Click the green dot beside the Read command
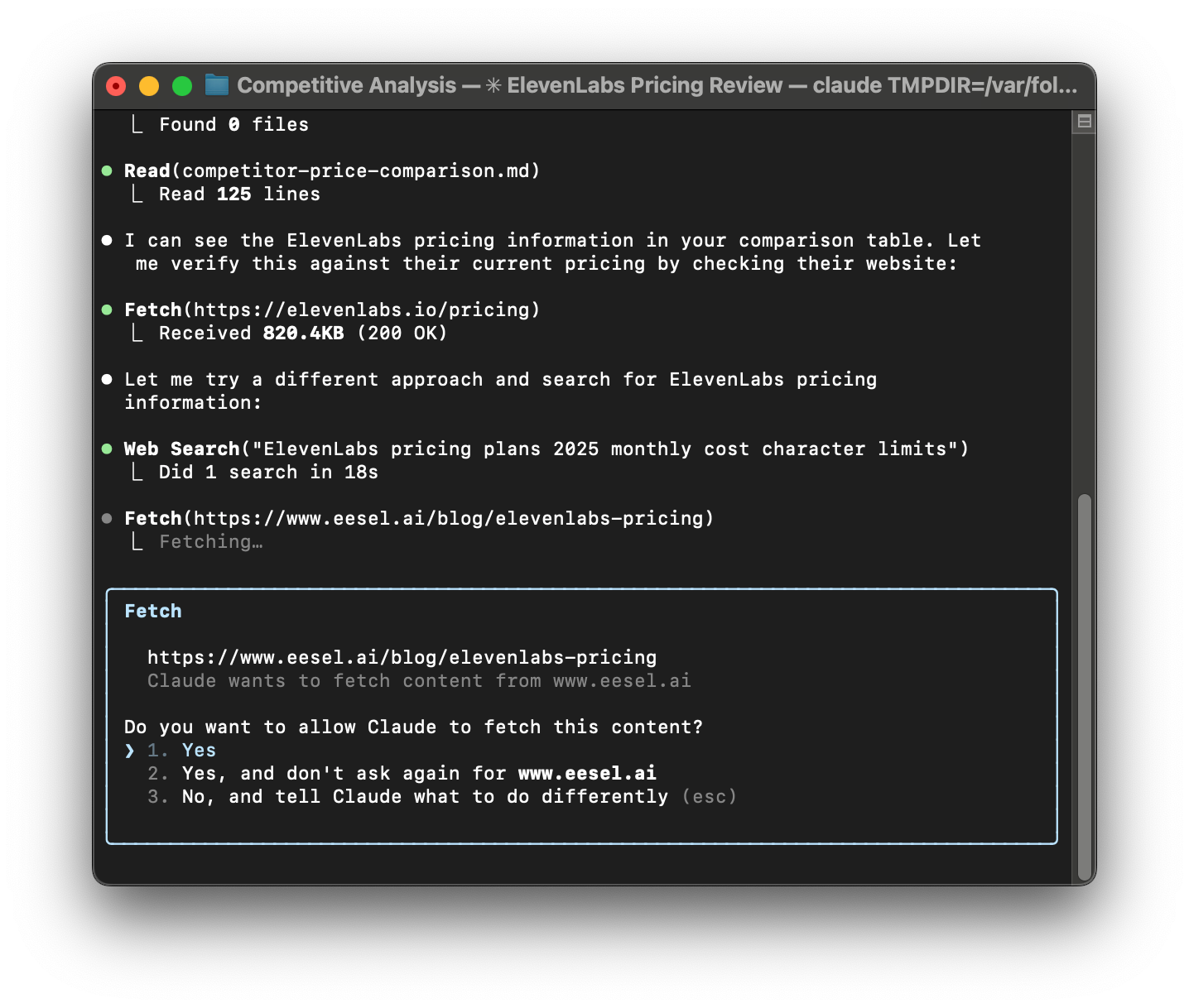Screen dimensions: 1189x1008 (x=108, y=170)
